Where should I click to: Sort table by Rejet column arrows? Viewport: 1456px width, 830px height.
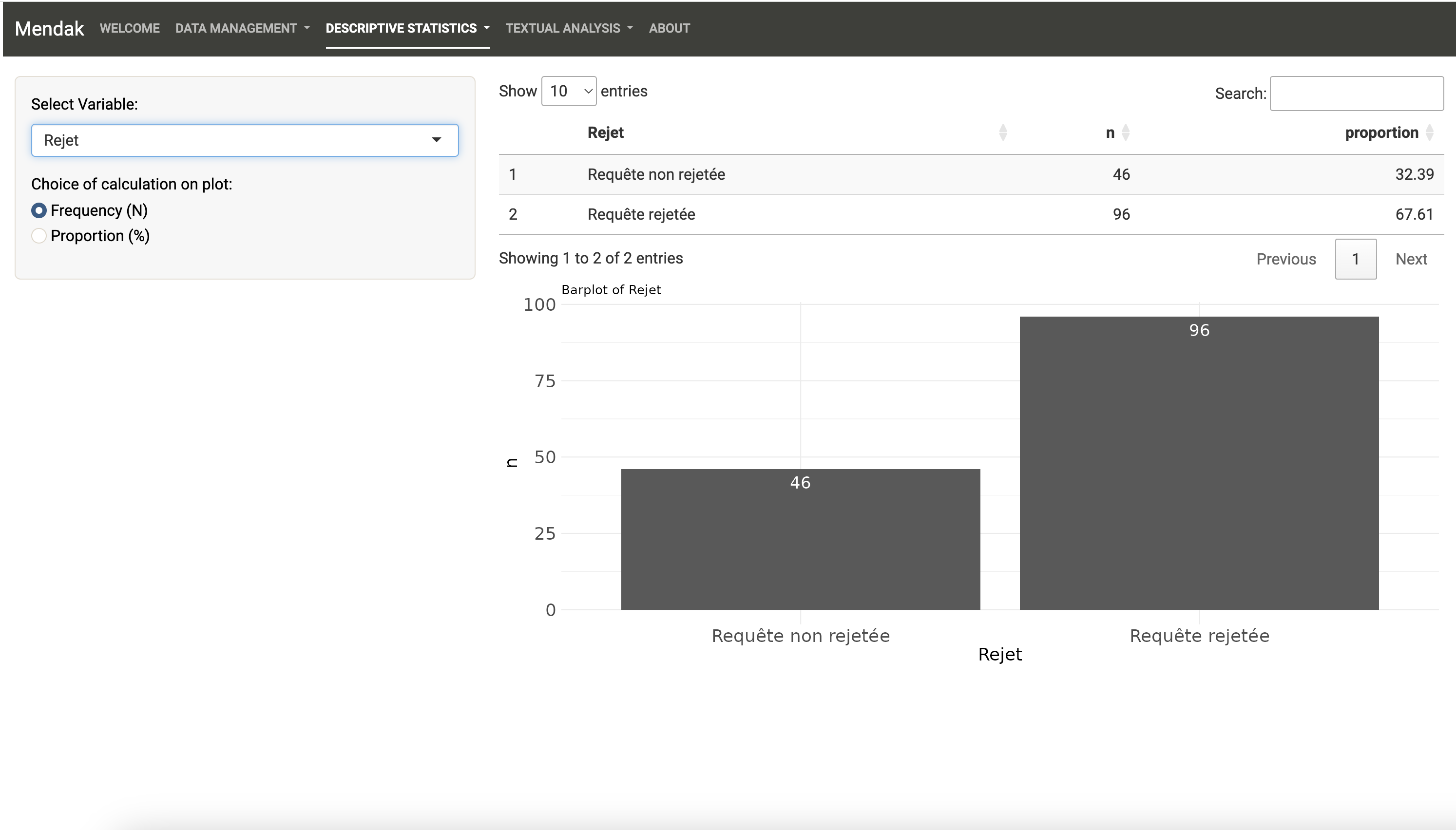click(x=1003, y=133)
